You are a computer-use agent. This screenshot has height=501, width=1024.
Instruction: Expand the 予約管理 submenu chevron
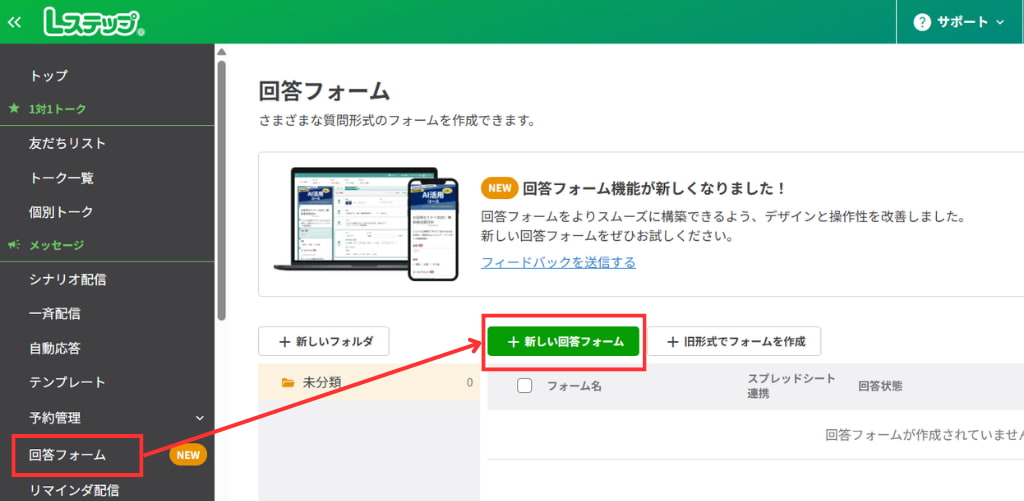(200, 418)
